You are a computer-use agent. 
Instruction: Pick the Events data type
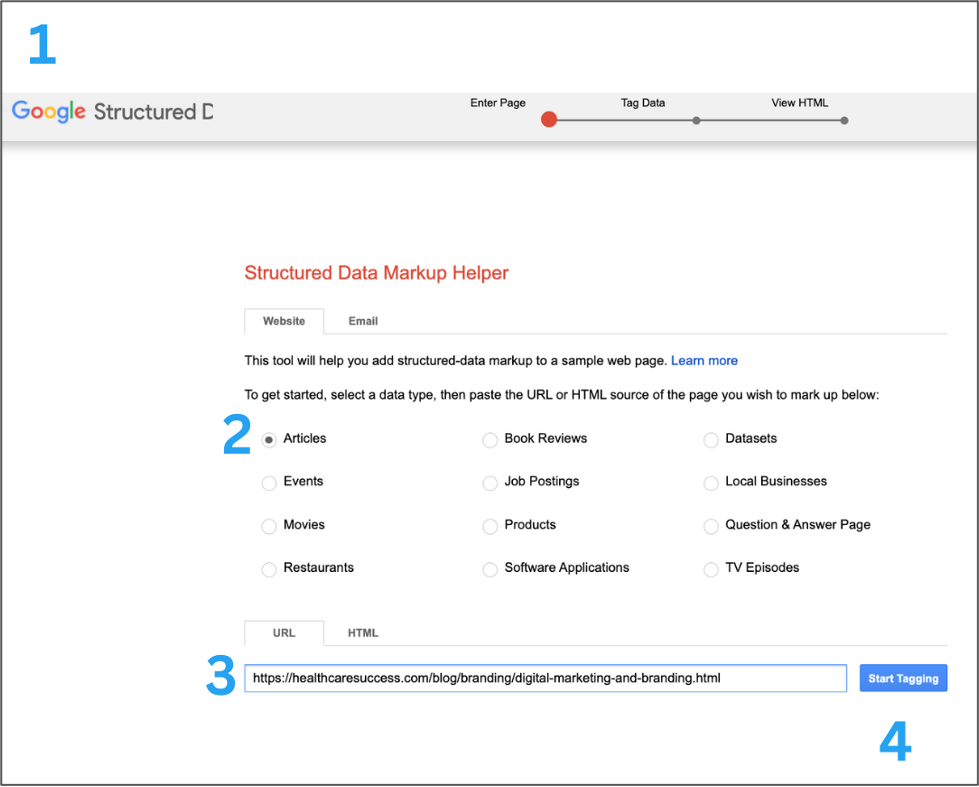point(269,483)
